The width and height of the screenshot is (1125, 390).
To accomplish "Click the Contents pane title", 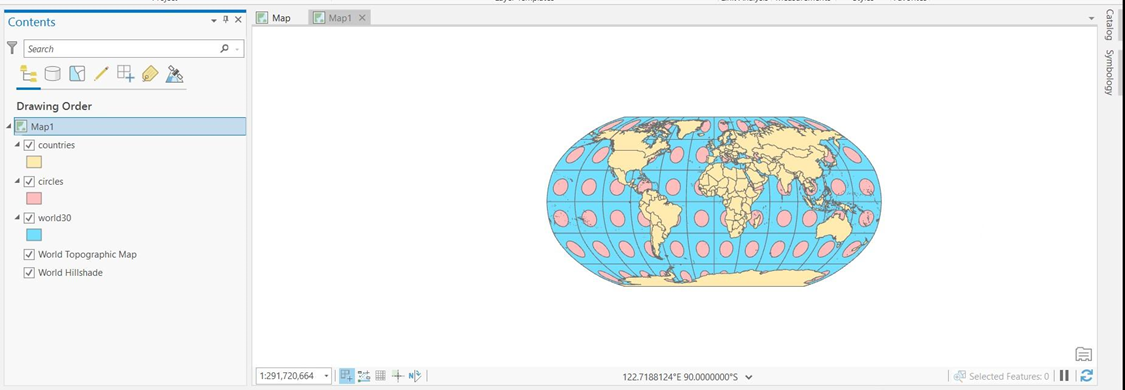I will point(32,22).
